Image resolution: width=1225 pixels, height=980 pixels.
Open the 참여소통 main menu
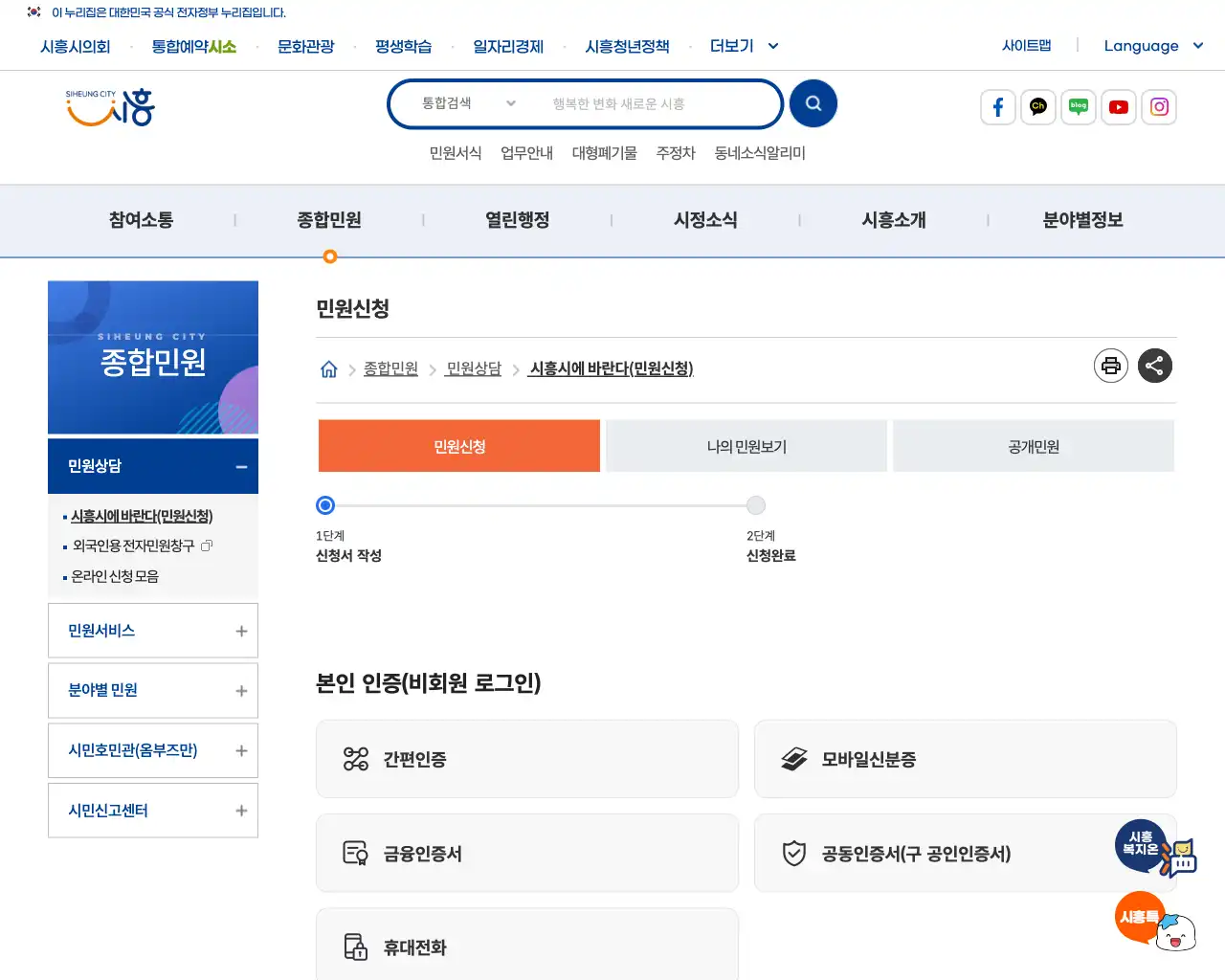(x=141, y=220)
